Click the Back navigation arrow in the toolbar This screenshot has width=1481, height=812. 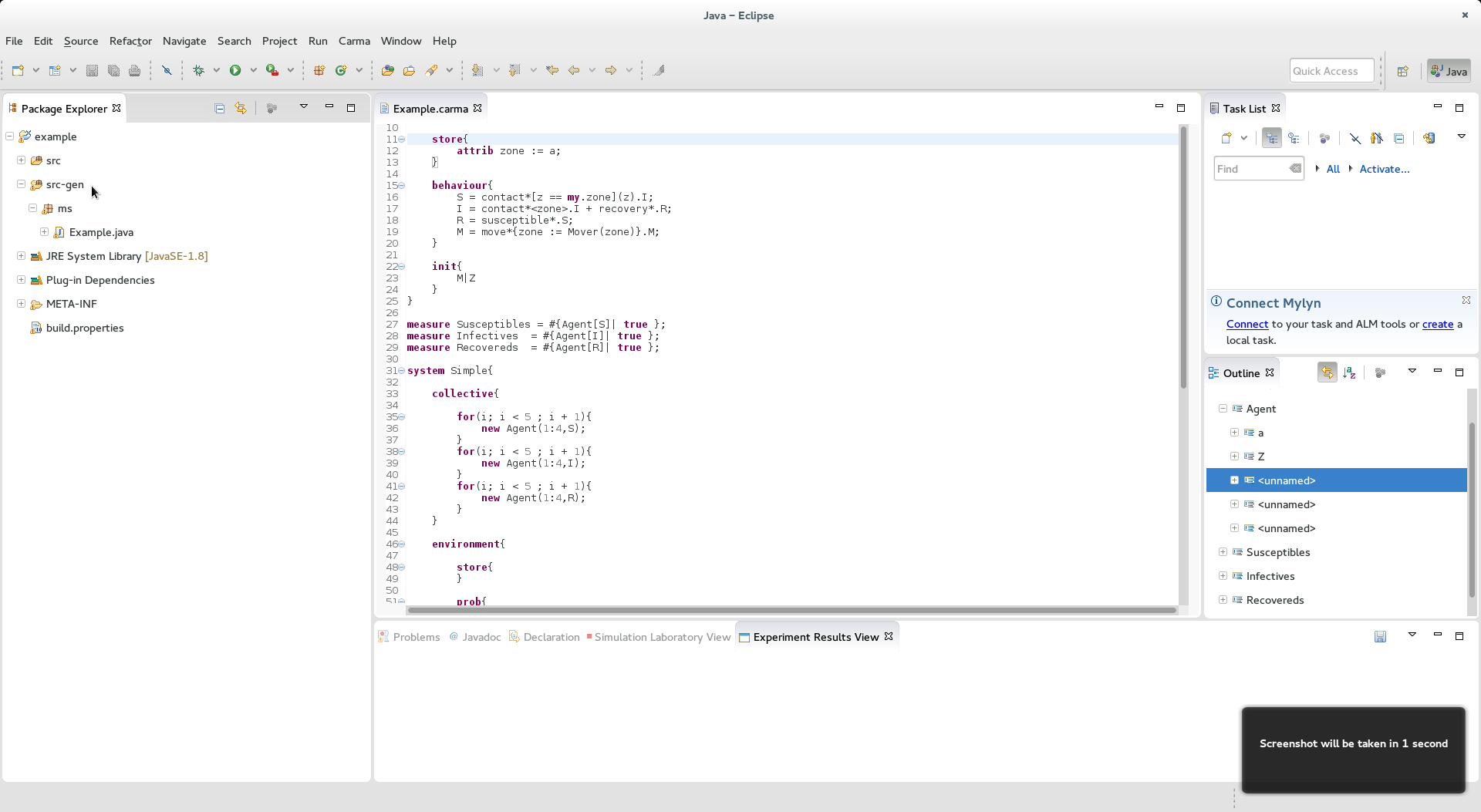tap(574, 70)
